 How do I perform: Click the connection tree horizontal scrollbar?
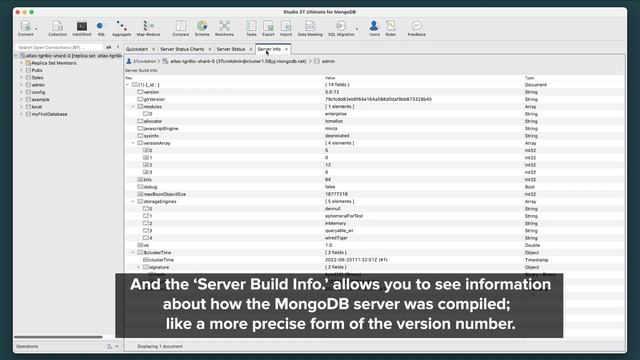tap(58, 337)
